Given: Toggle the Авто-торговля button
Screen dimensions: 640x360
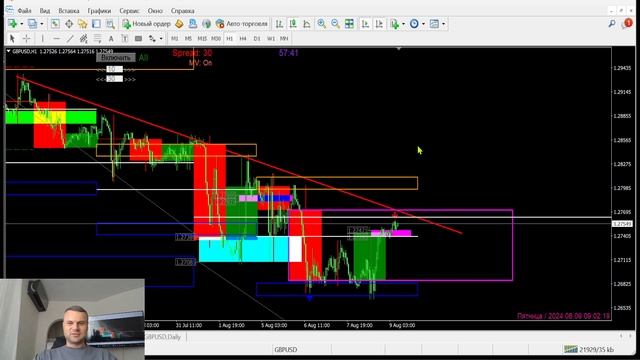Looking at the screenshot, I should 242,24.
